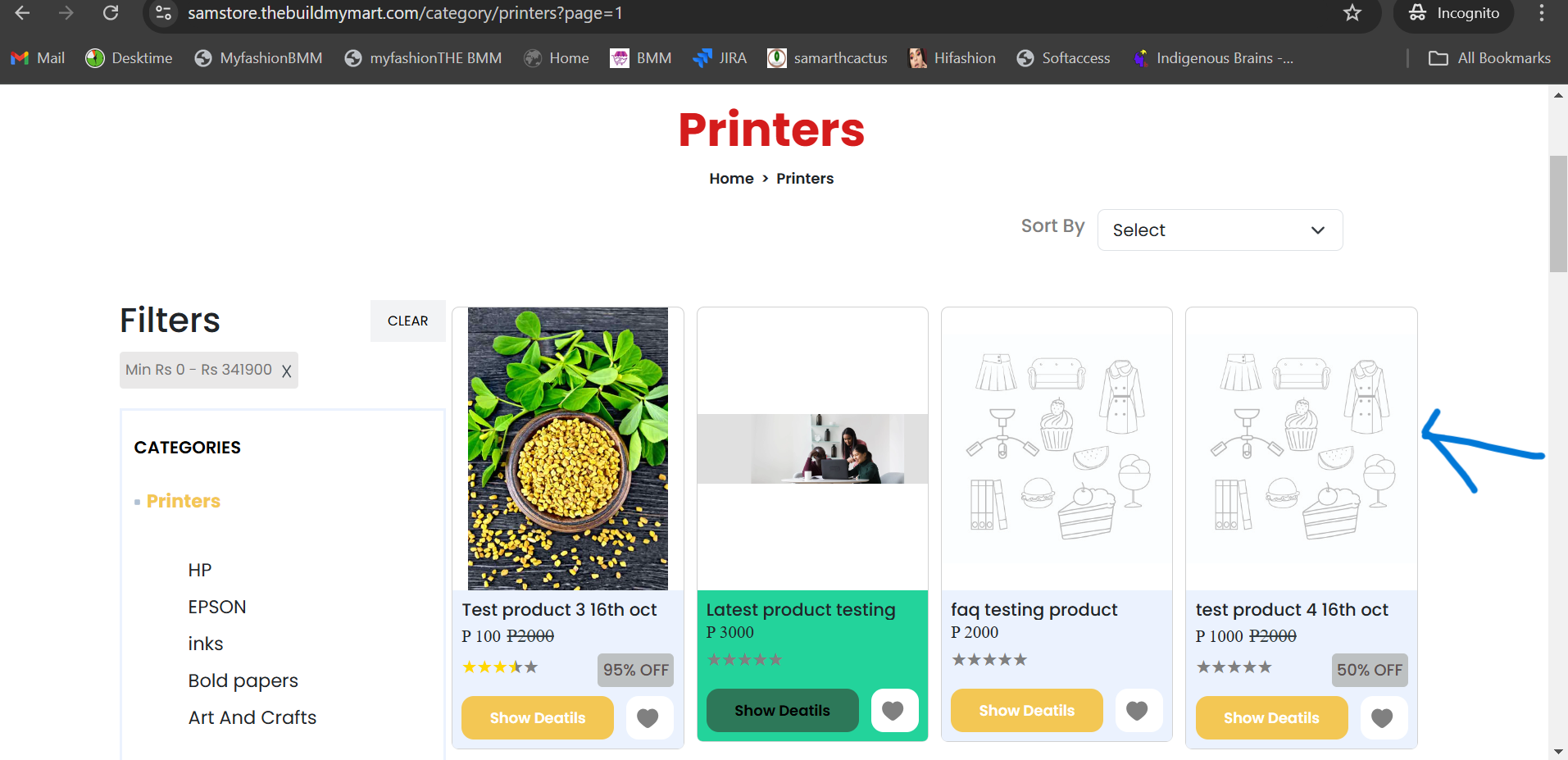This screenshot has width=1568, height=760.
Task: Bookmark this page with star icon
Action: (x=1352, y=13)
